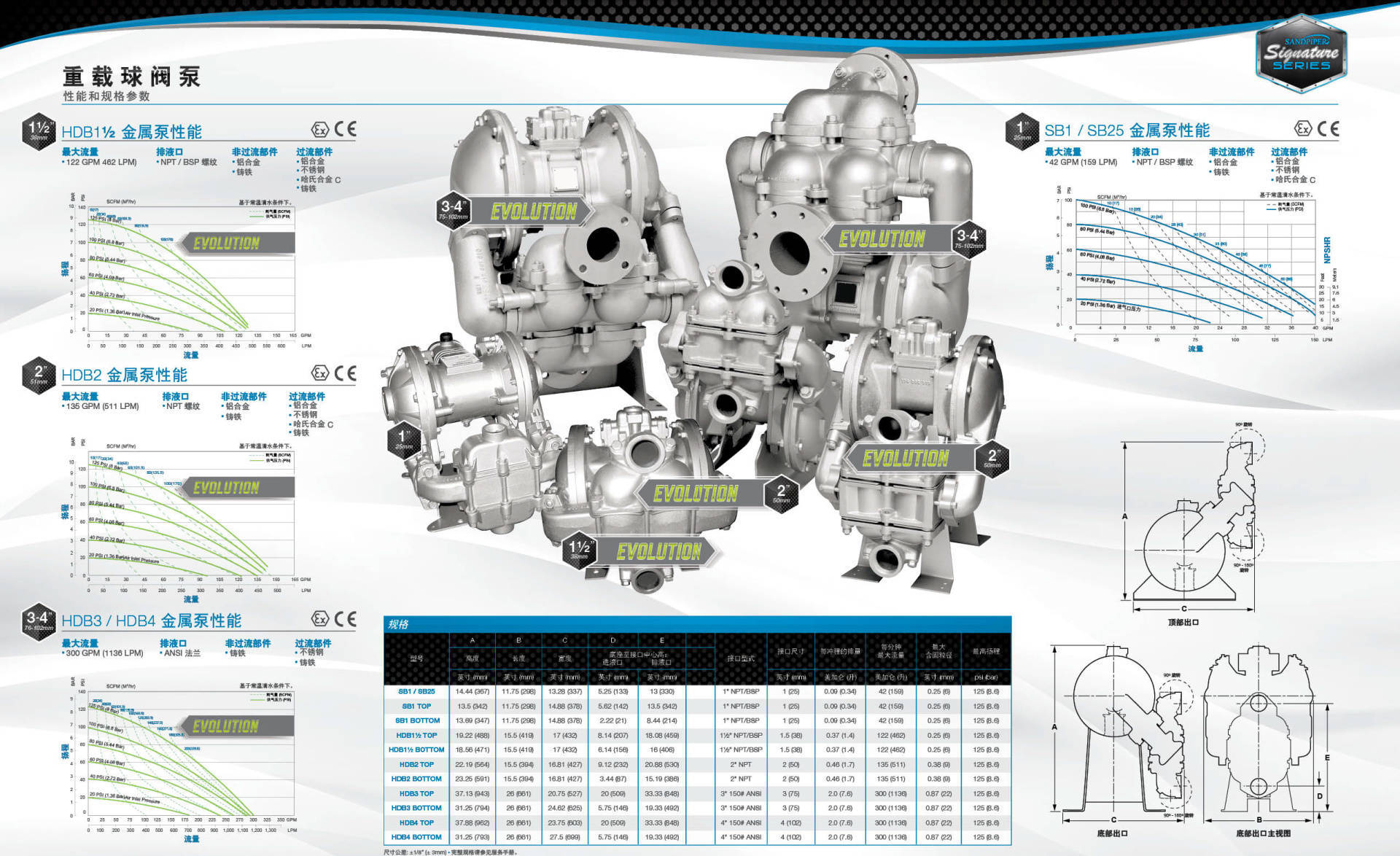Click the SB1 / SB25 金属泵性能 heading
The width and height of the screenshot is (1400, 856).
(1127, 131)
